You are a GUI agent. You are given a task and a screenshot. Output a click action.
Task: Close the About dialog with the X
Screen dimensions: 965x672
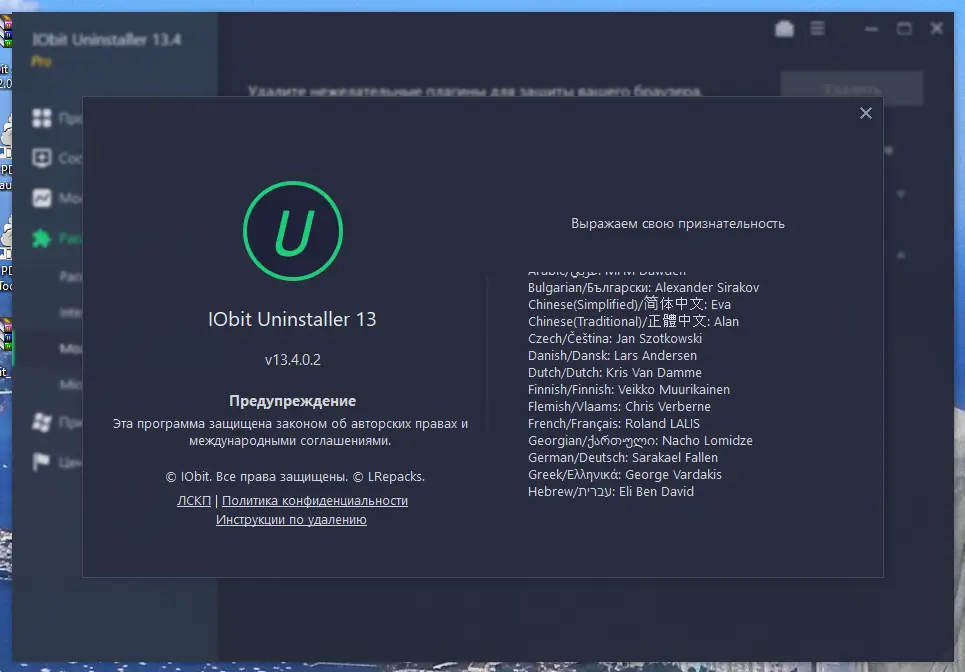point(865,113)
